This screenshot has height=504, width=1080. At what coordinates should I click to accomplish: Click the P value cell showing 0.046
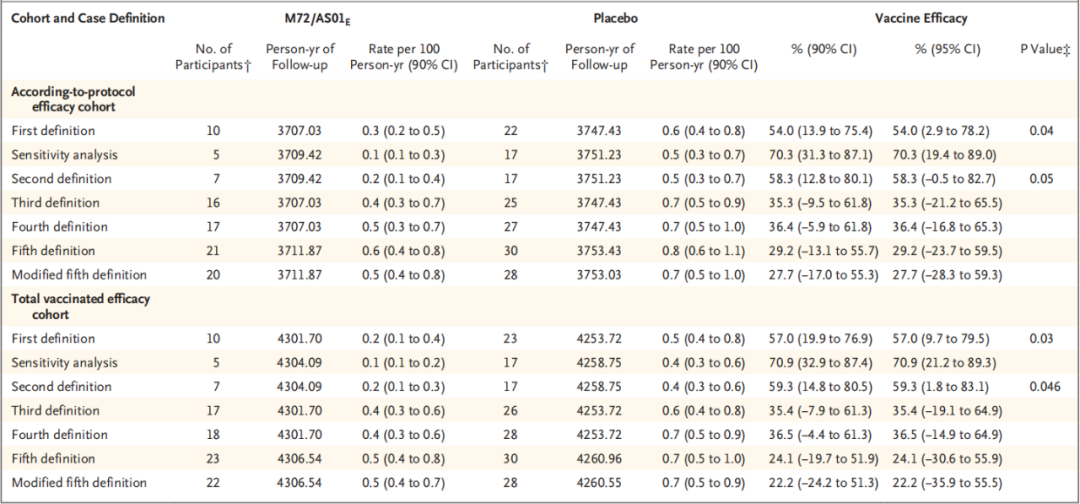tap(1042, 387)
